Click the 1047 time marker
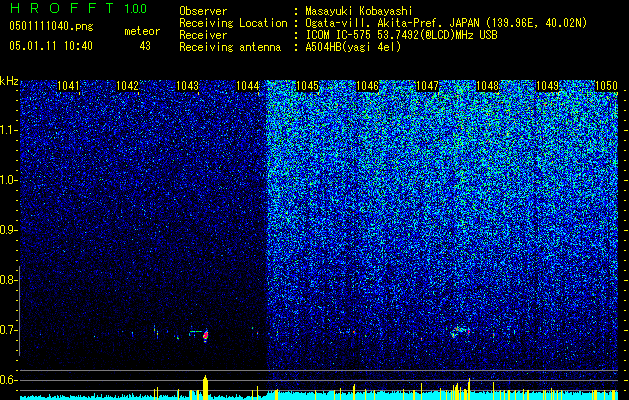 click(427, 86)
